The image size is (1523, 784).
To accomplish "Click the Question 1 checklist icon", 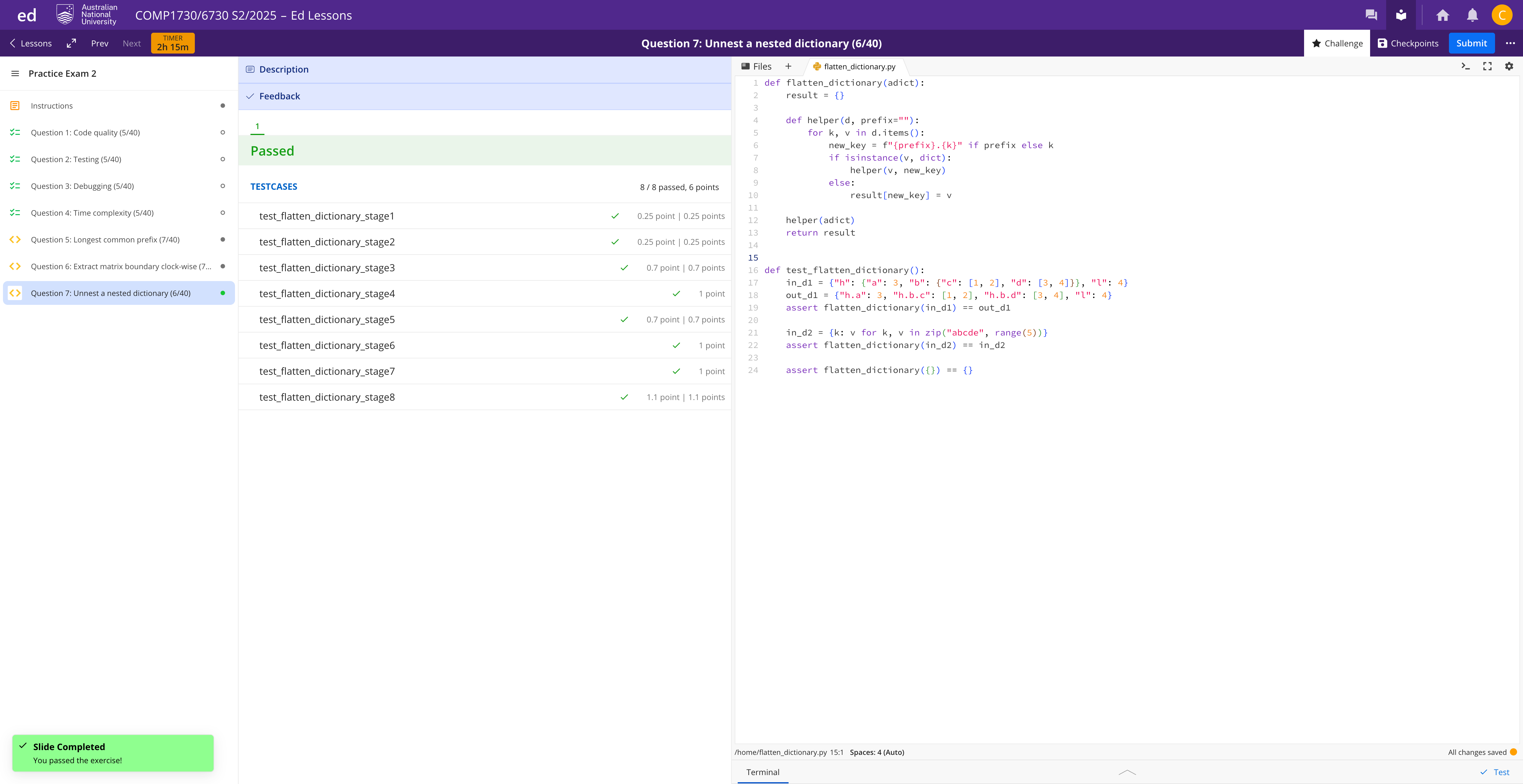I will [x=15, y=132].
